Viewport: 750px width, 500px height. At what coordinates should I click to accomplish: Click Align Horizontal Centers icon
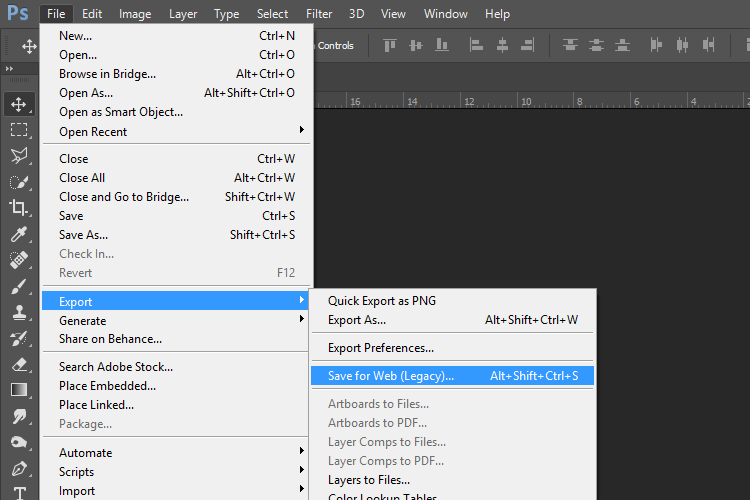point(502,45)
